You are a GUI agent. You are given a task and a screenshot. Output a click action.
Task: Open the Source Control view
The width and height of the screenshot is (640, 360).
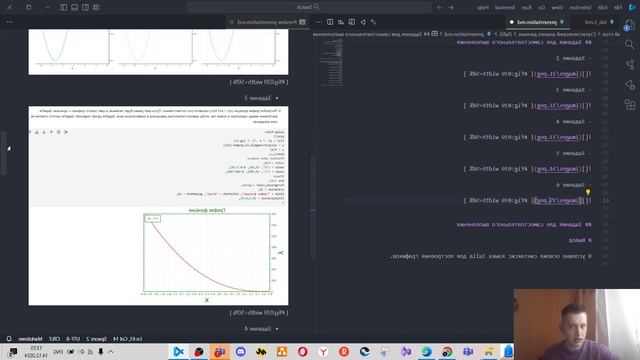click(630, 64)
